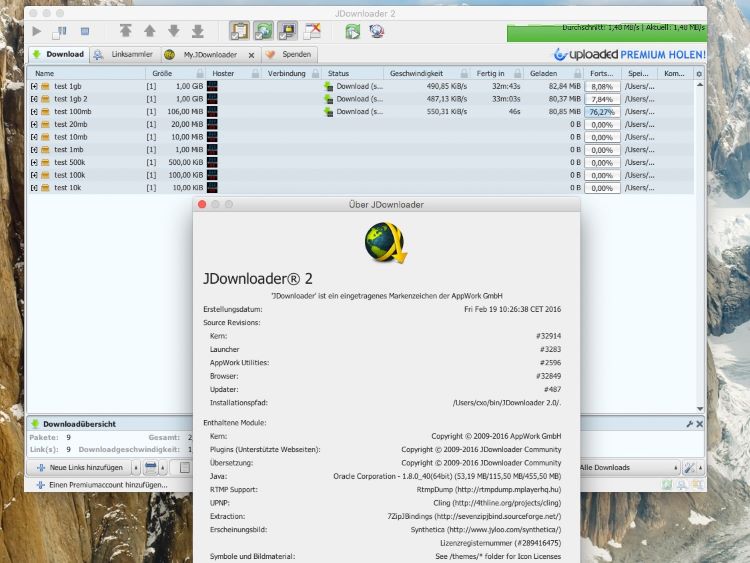The image size is (750, 563).
Task: Toggle the lock on the Größe column
Action: (200, 73)
